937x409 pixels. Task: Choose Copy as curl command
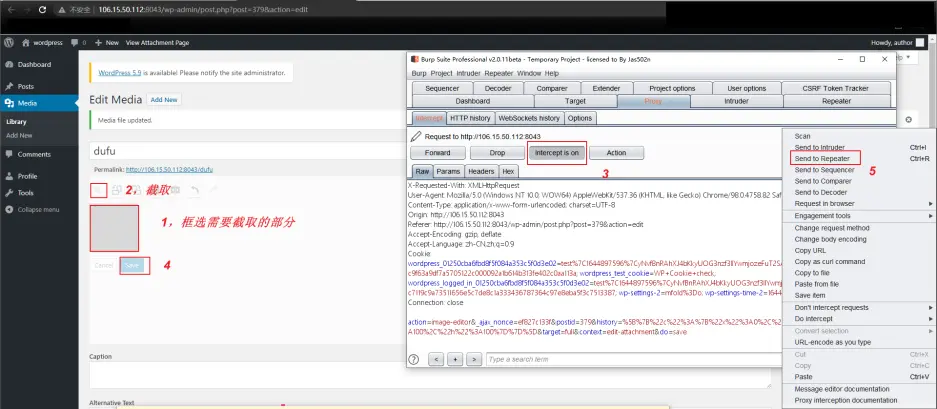(829, 261)
